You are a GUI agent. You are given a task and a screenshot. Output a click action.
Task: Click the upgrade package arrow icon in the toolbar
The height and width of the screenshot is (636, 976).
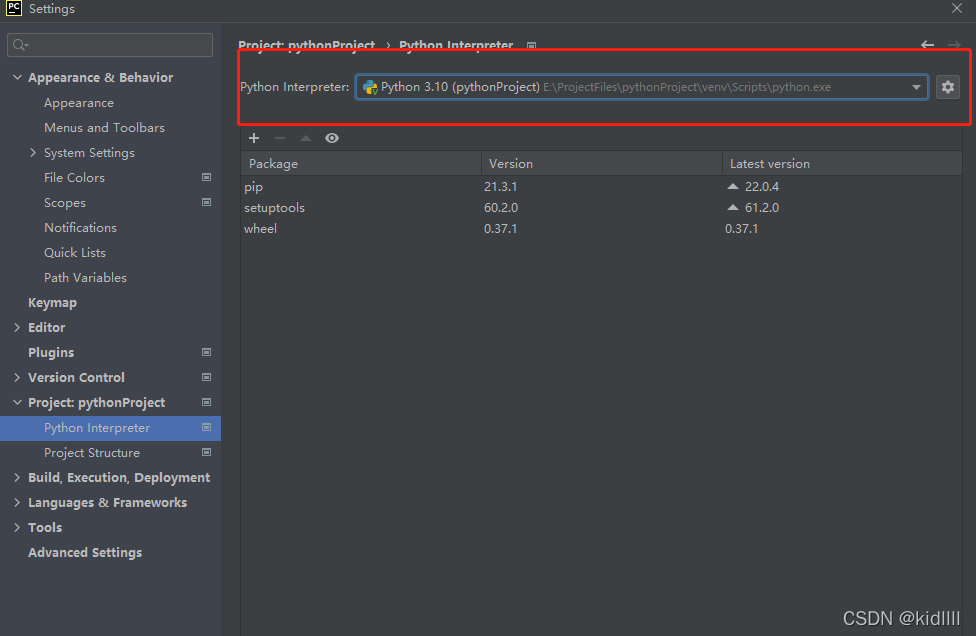pos(306,138)
